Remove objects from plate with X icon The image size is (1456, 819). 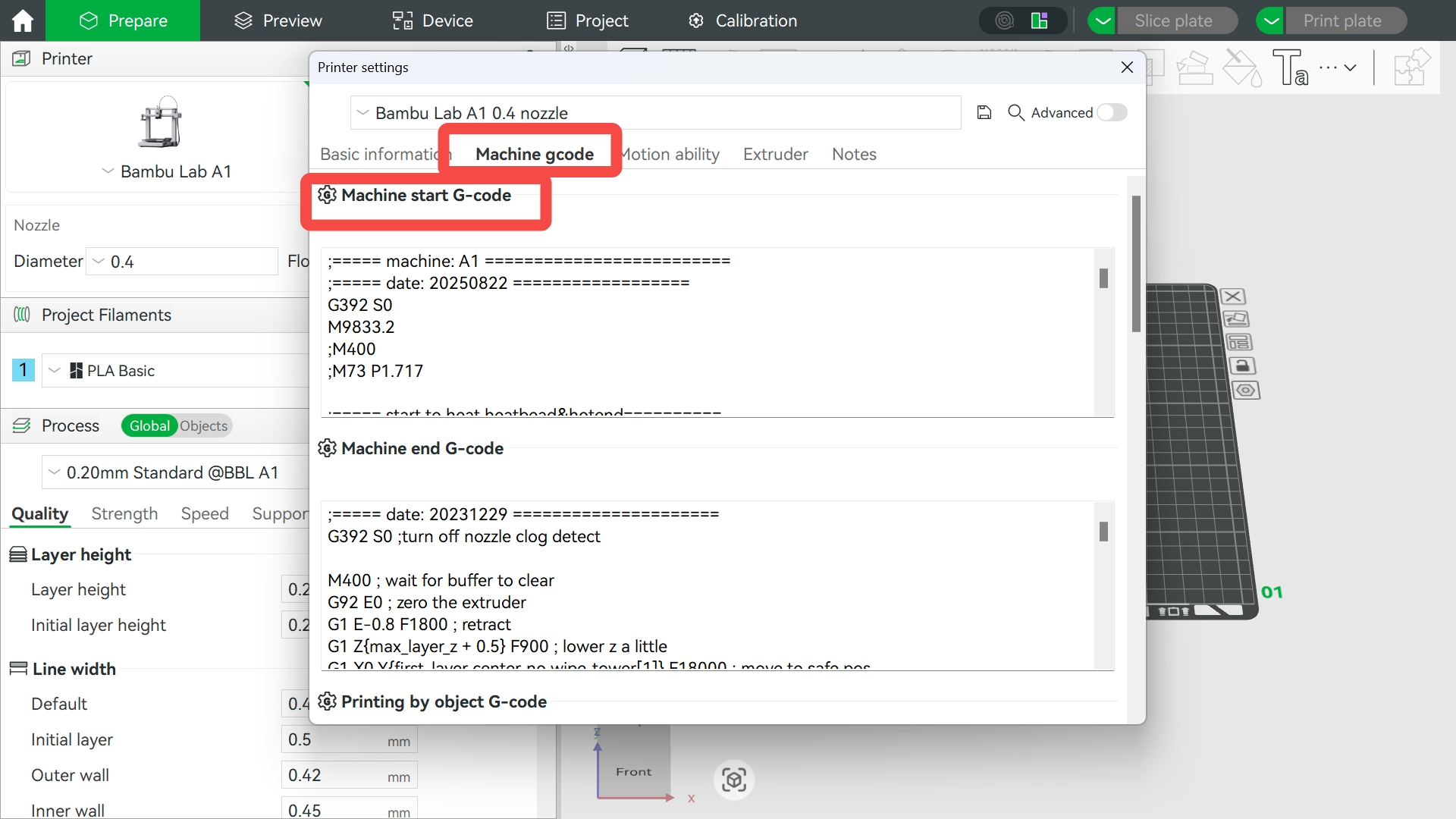point(1233,297)
